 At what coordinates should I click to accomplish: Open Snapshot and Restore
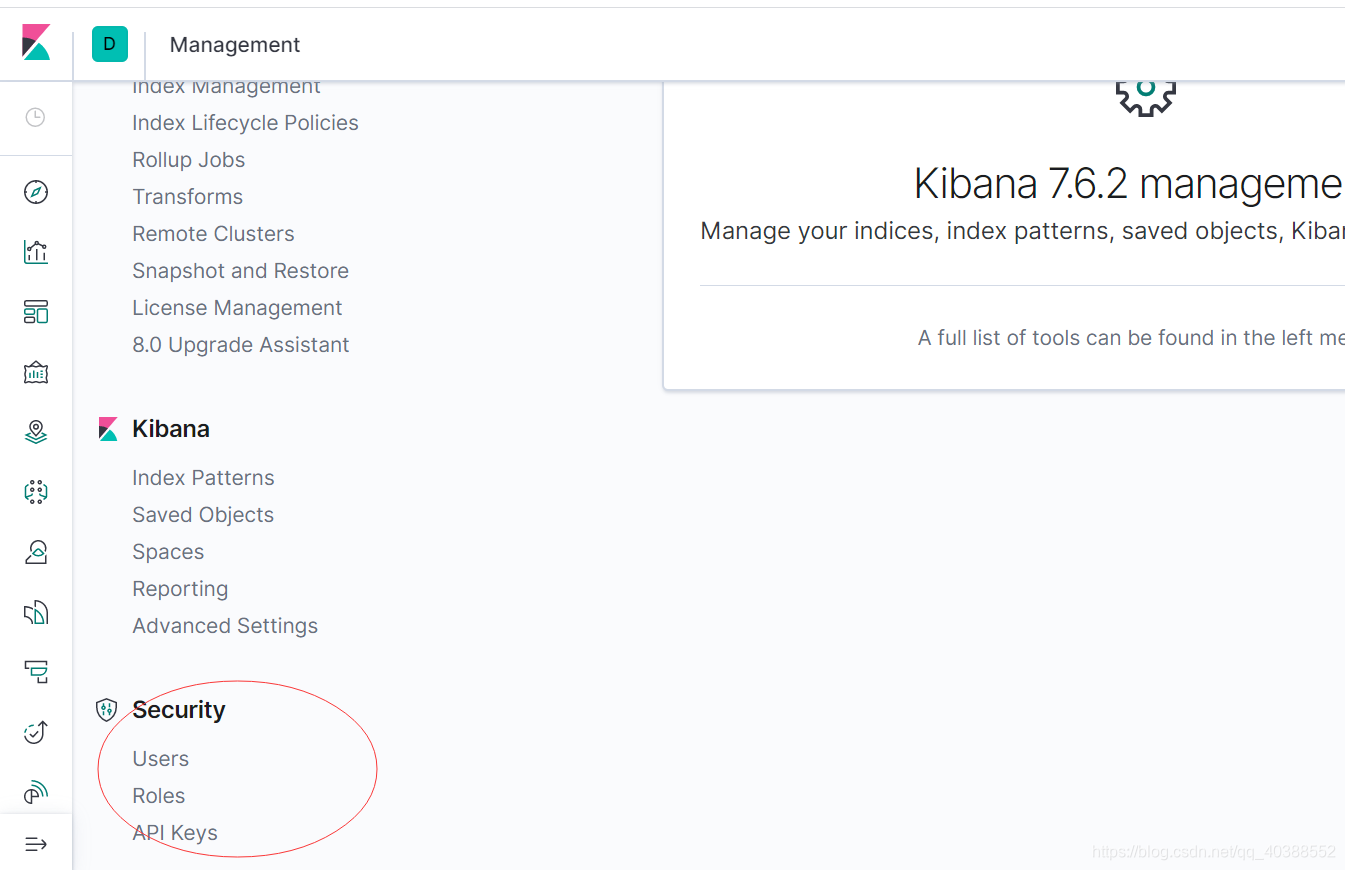[240, 271]
